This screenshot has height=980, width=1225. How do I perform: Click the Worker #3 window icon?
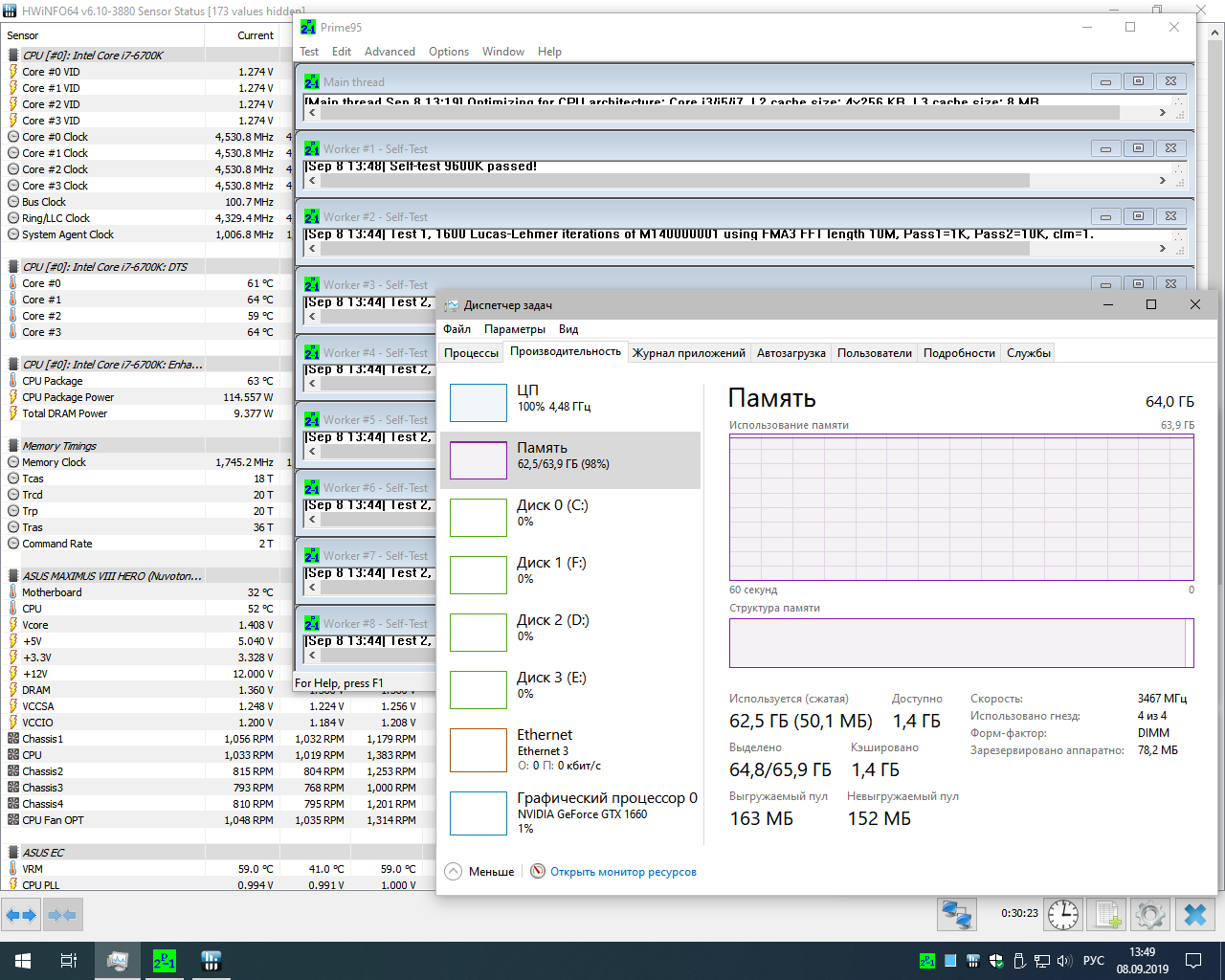[312, 285]
